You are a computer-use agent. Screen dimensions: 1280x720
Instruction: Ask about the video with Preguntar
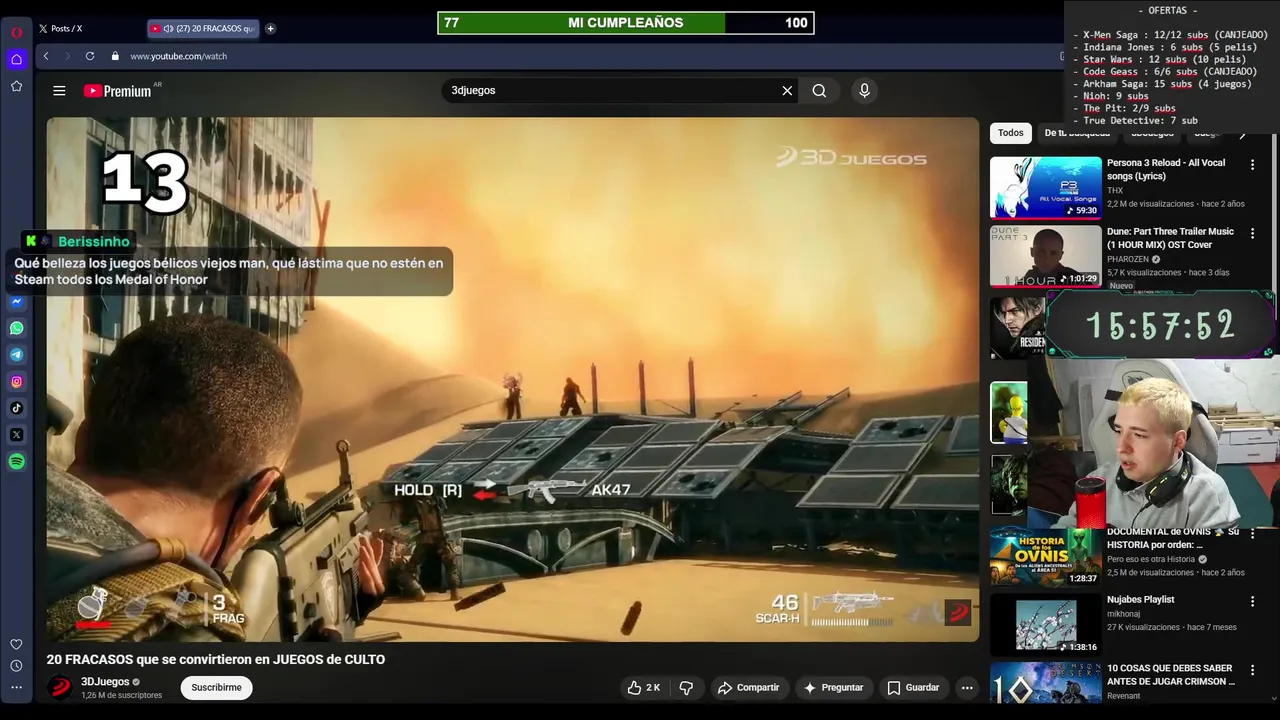coord(833,687)
